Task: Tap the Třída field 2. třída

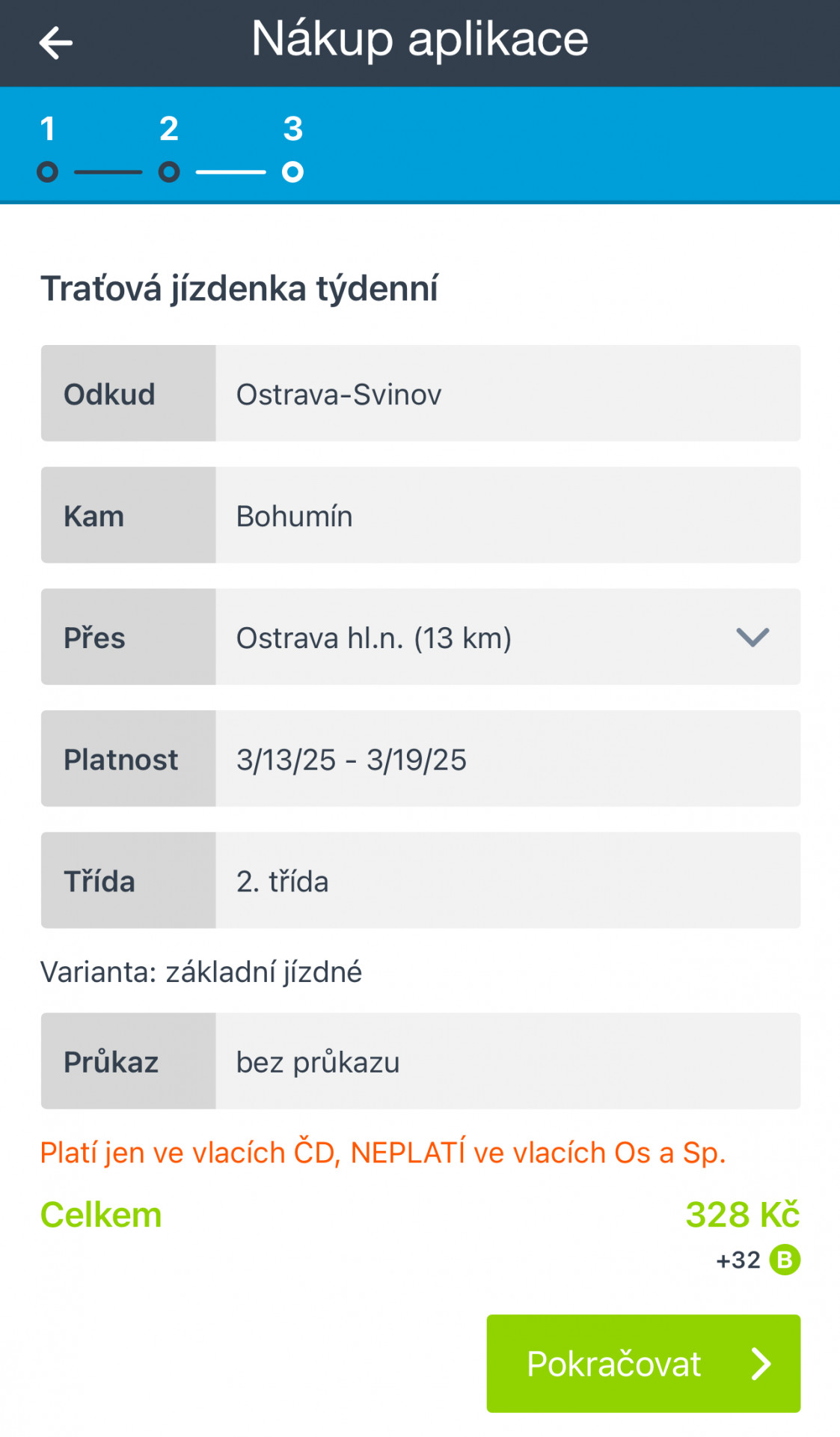Action: click(507, 881)
